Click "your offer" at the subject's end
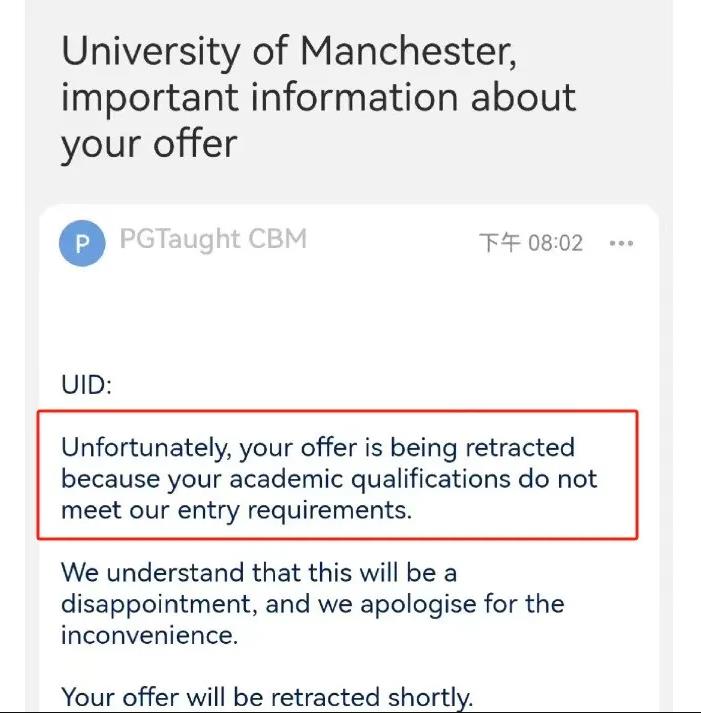 149,144
